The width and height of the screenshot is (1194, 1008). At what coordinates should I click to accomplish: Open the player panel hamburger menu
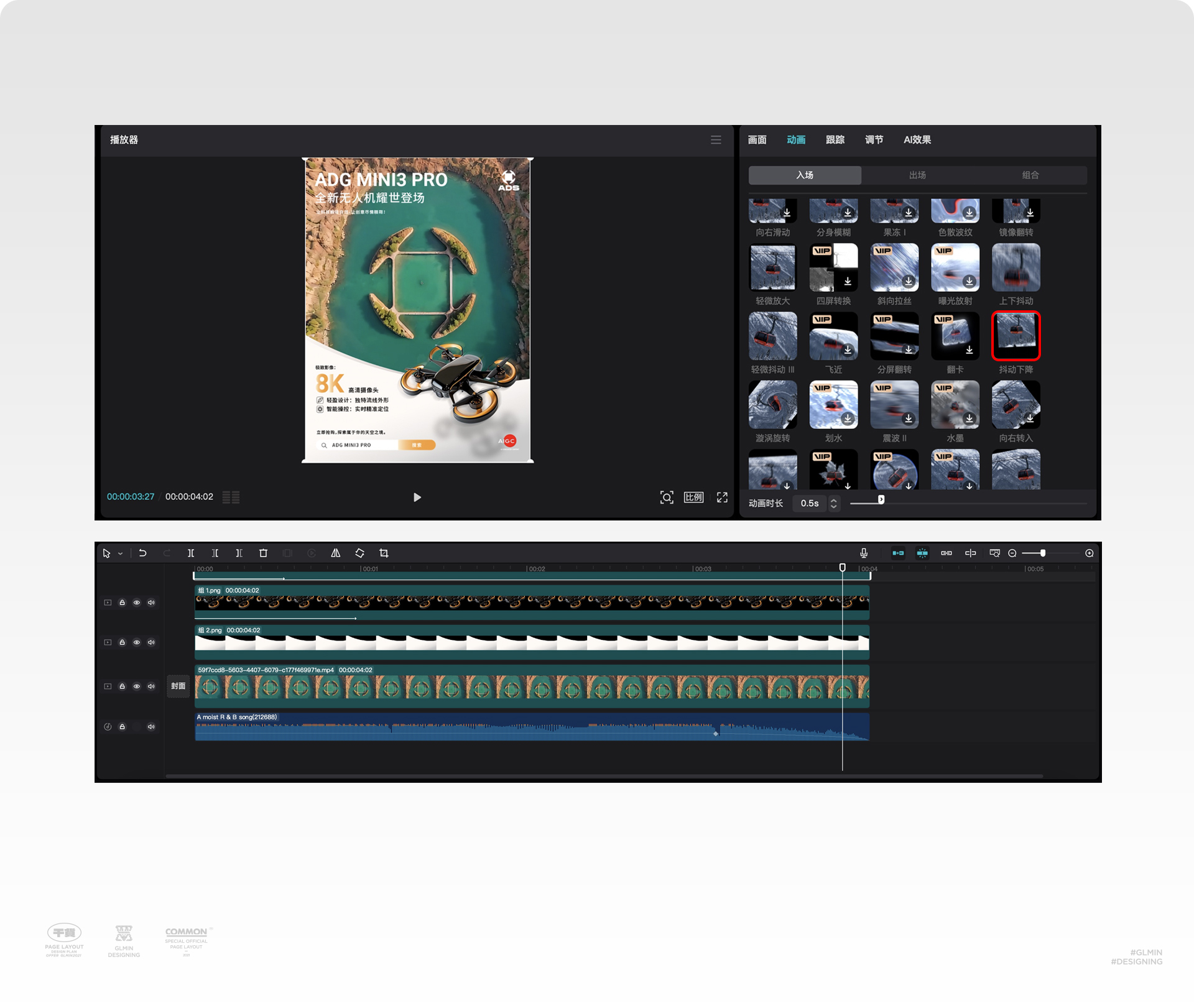(716, 140)
